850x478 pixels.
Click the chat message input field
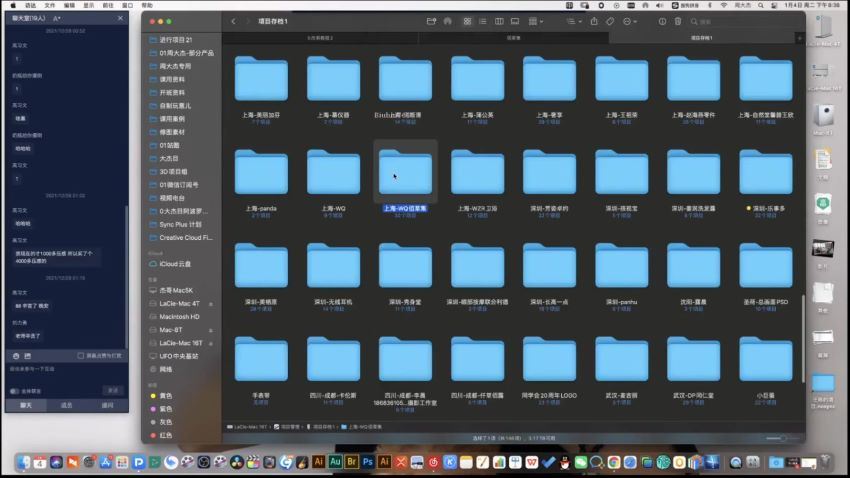(x=66, y=375)
